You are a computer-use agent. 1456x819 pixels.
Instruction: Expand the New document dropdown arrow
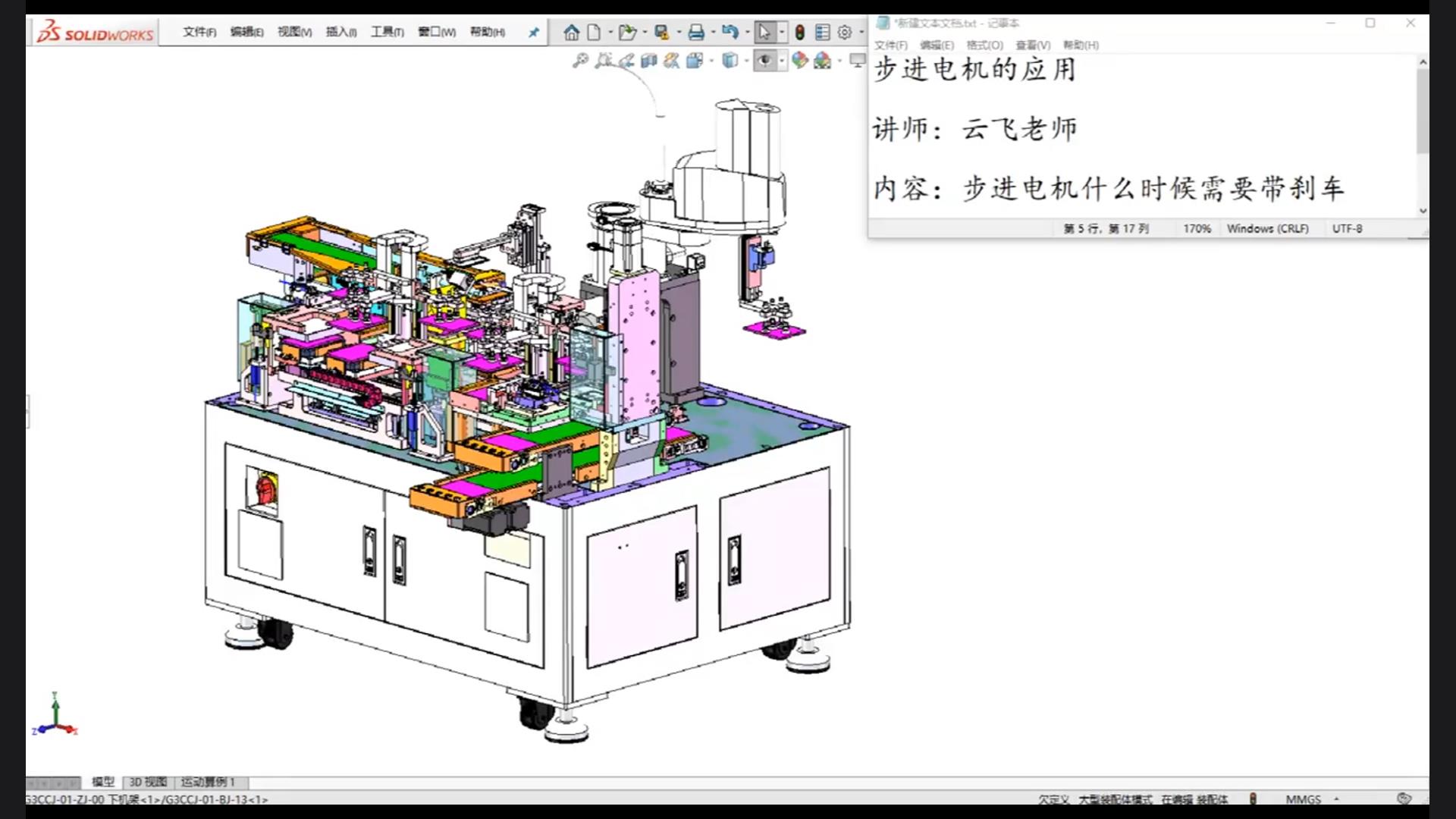point(610,33)
